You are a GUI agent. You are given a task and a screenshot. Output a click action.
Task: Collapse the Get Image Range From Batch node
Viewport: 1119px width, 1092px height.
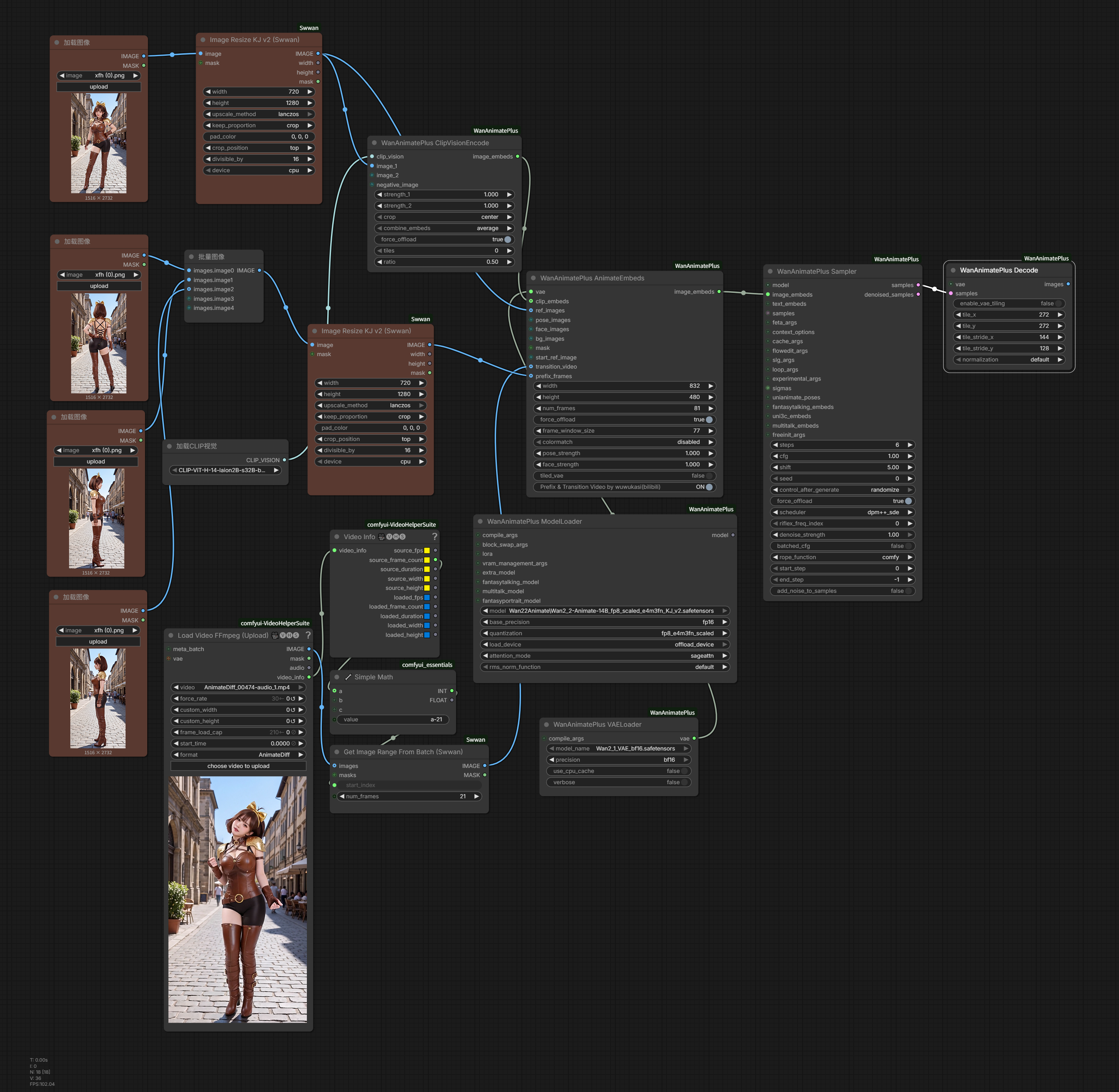coord(336,752)
